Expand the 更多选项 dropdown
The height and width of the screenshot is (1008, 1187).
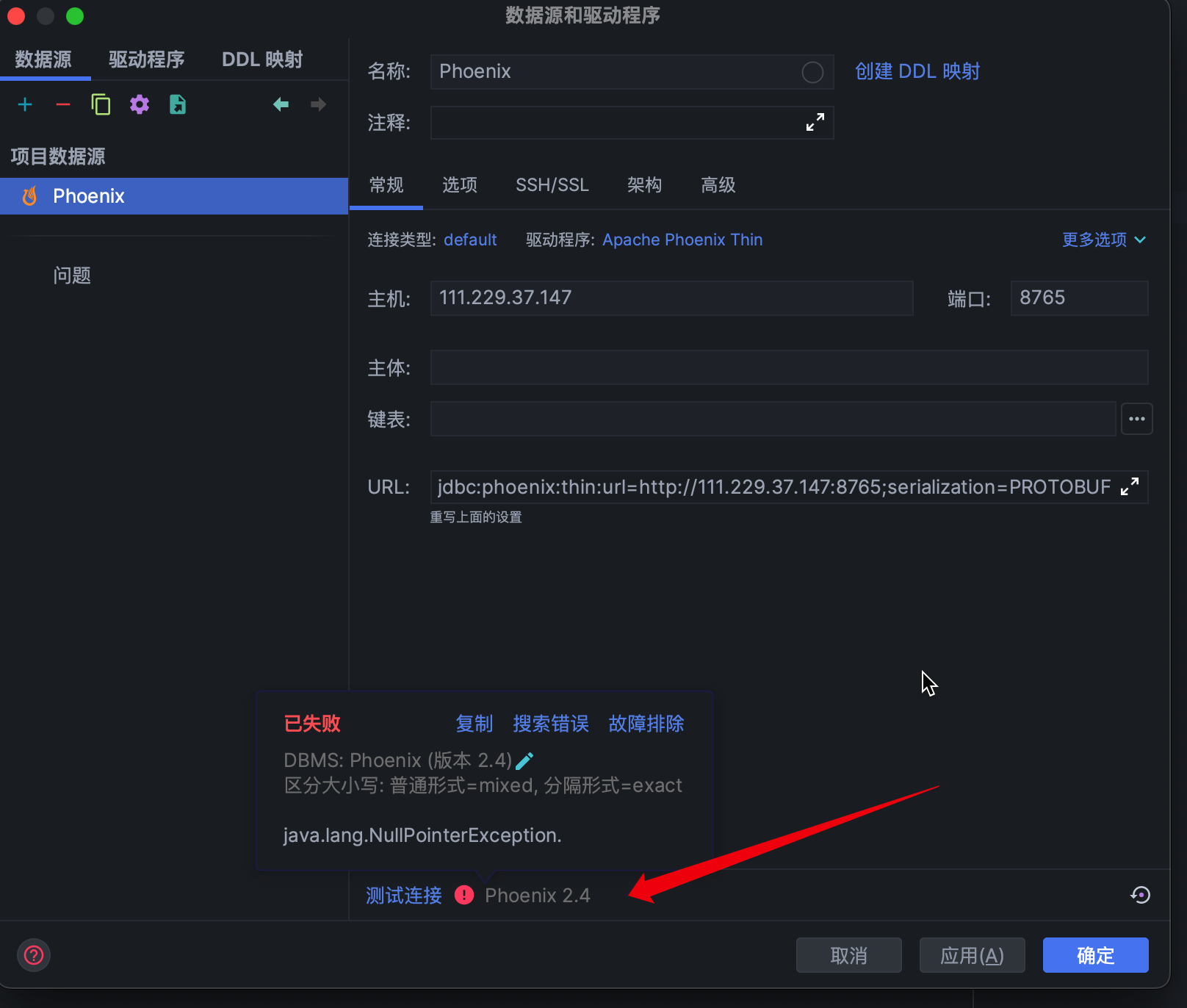pos(1104,240)
